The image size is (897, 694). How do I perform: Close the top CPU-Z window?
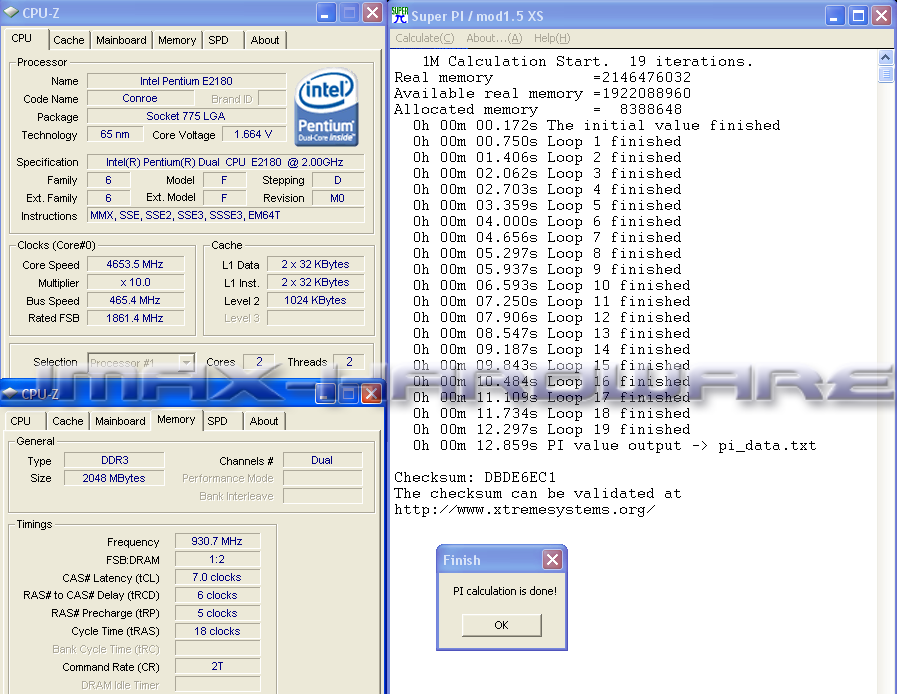[x=372, y=13]
